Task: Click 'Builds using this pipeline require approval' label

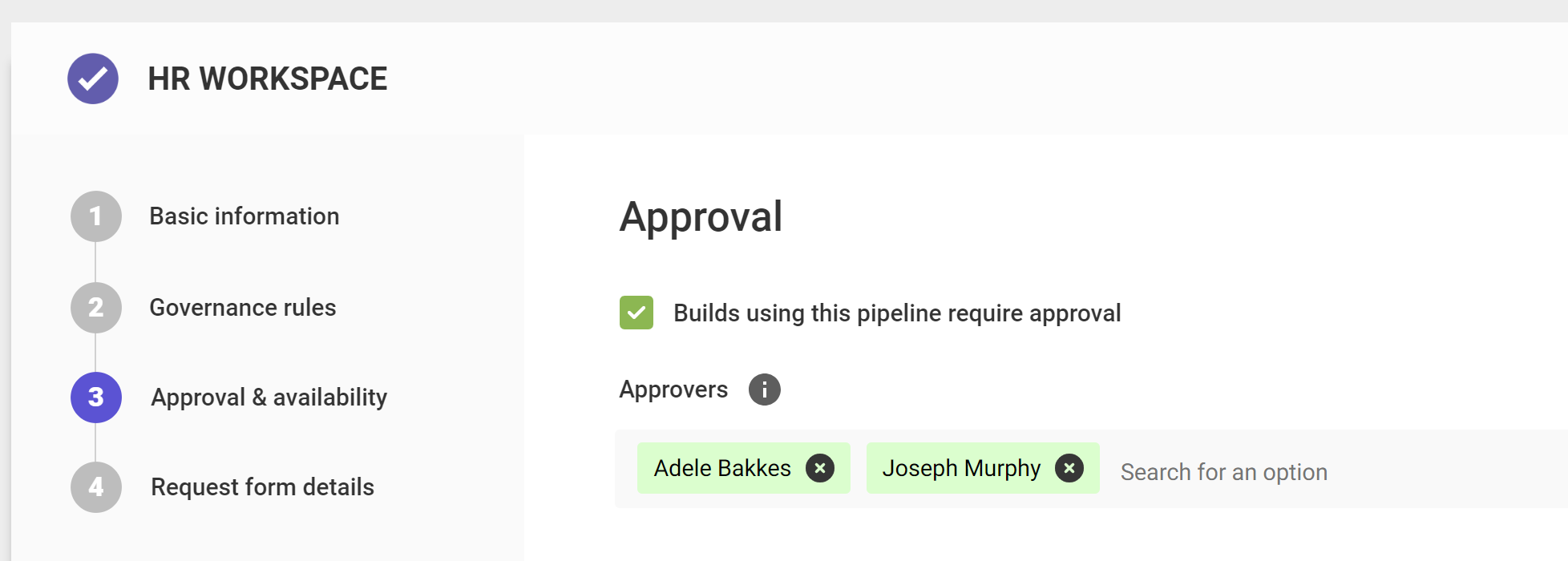Action: coord(897,313)
